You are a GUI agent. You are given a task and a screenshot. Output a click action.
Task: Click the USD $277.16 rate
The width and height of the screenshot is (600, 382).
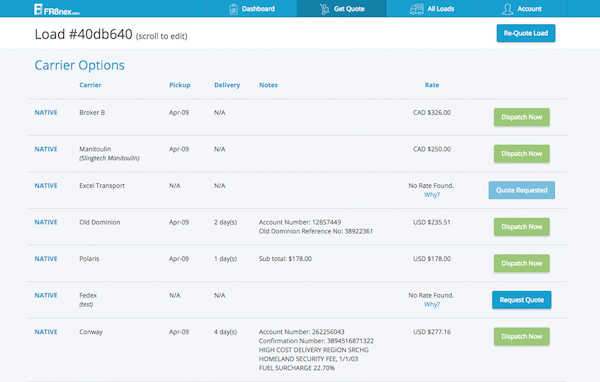coord(432,332)
